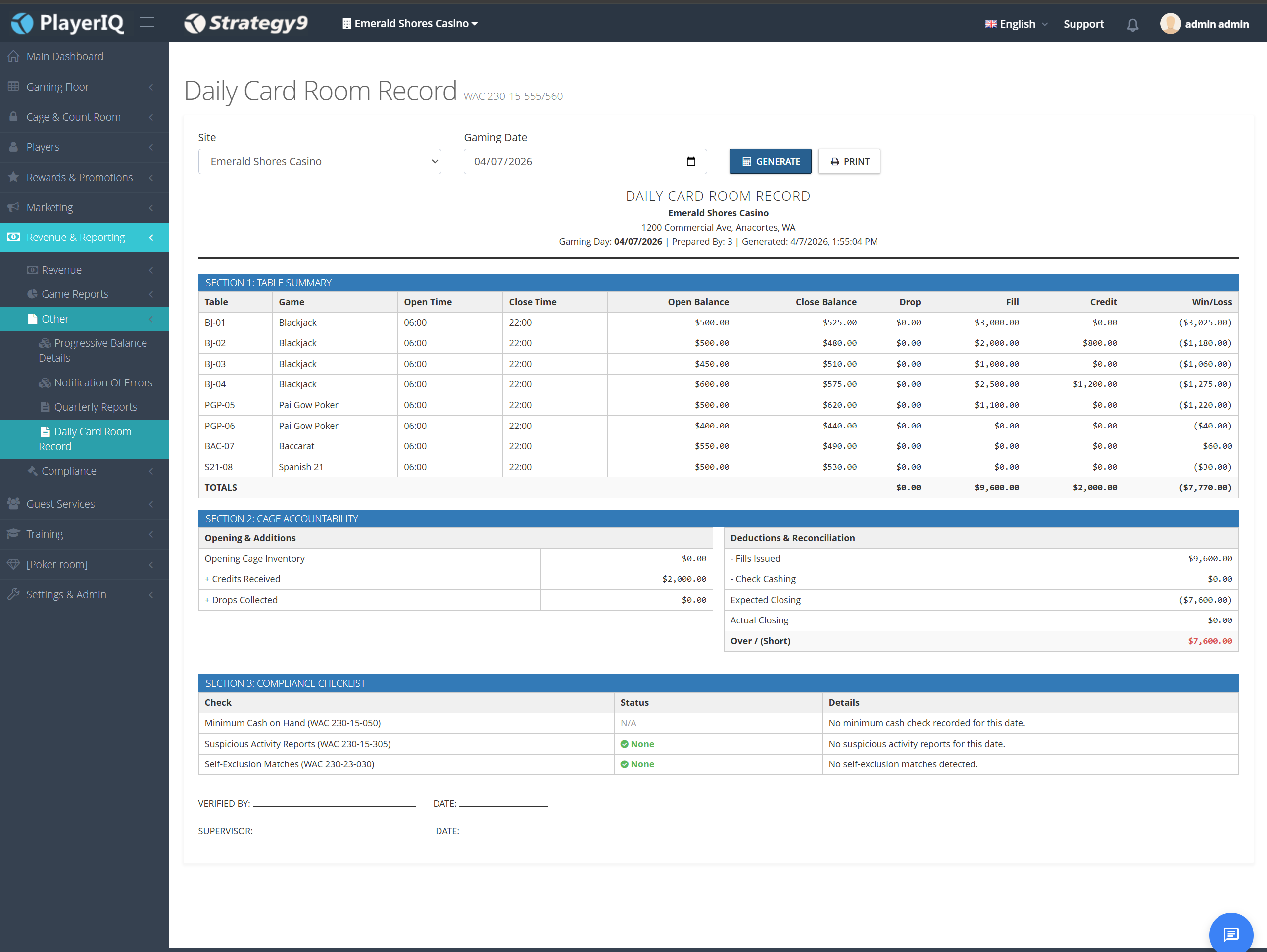
Task: Click the Strategy9 logo
Action: pos(245,23)
